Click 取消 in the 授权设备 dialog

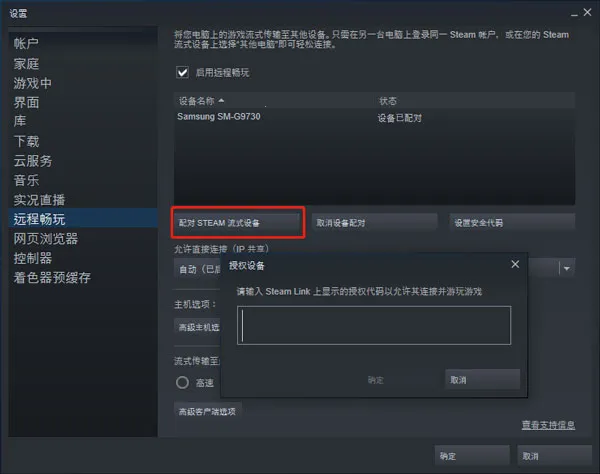[x=482, y=380]
